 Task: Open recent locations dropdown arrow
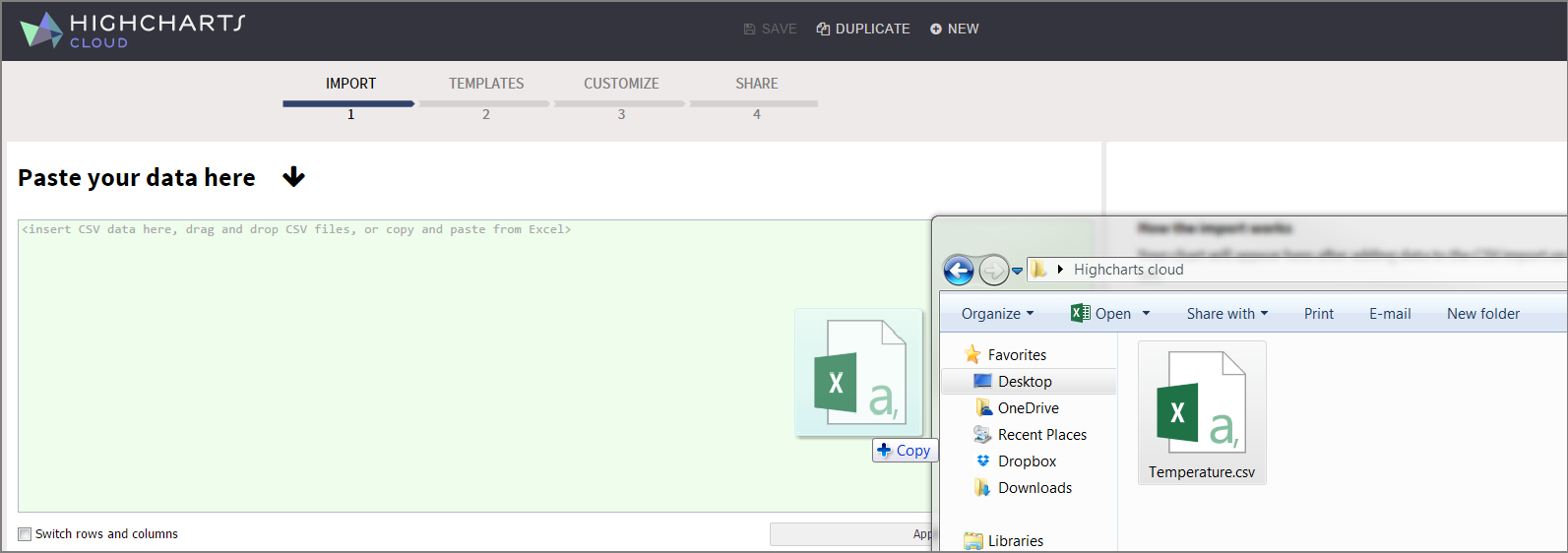pyautogui.click(x=1018, y=271)
